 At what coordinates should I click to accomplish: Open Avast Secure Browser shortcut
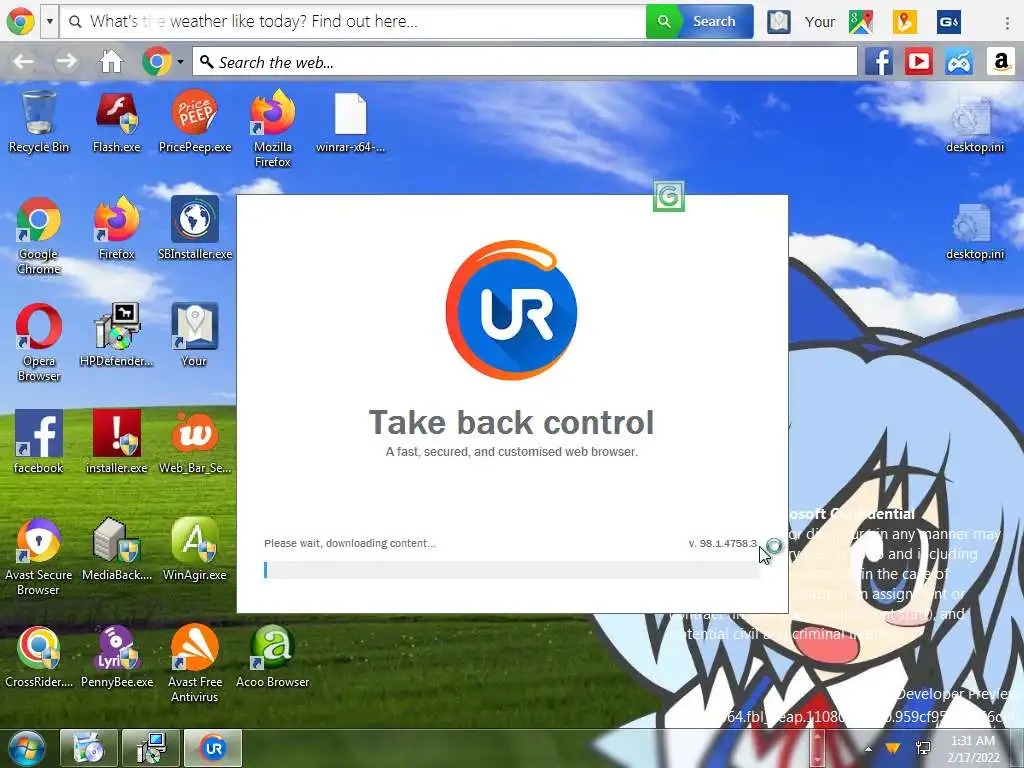[39, 557]
